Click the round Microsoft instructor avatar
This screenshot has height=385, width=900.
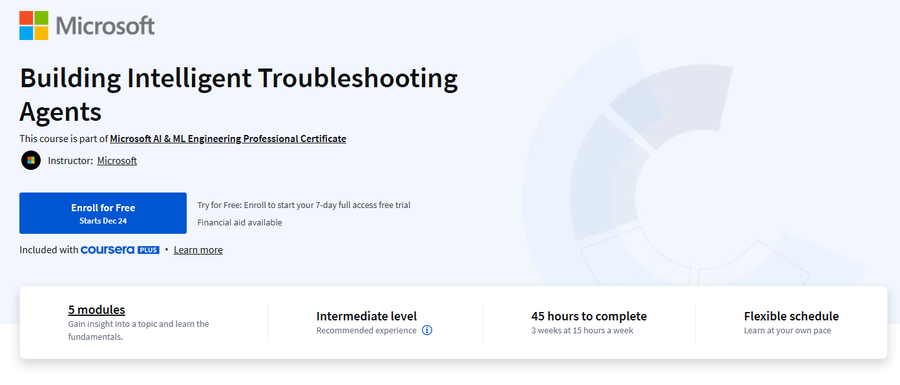31,161
